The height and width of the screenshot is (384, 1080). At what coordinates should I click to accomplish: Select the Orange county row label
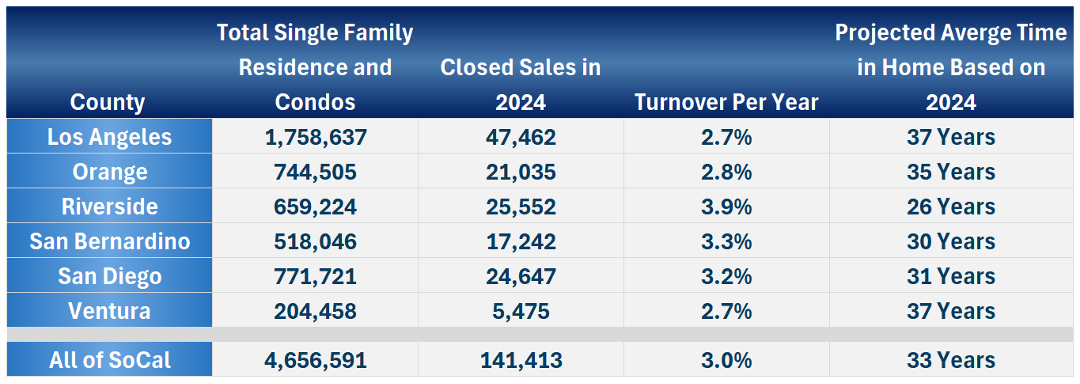tap(110, 171)
